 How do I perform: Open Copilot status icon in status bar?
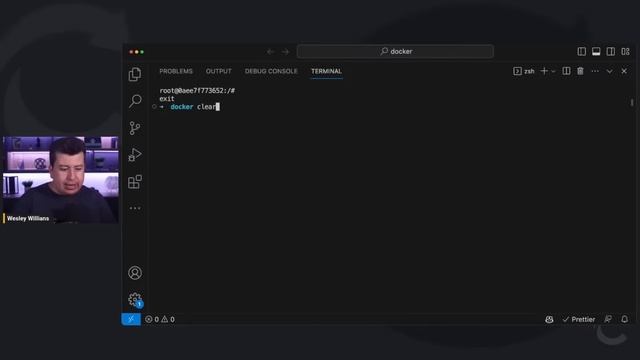coord(549,319)
